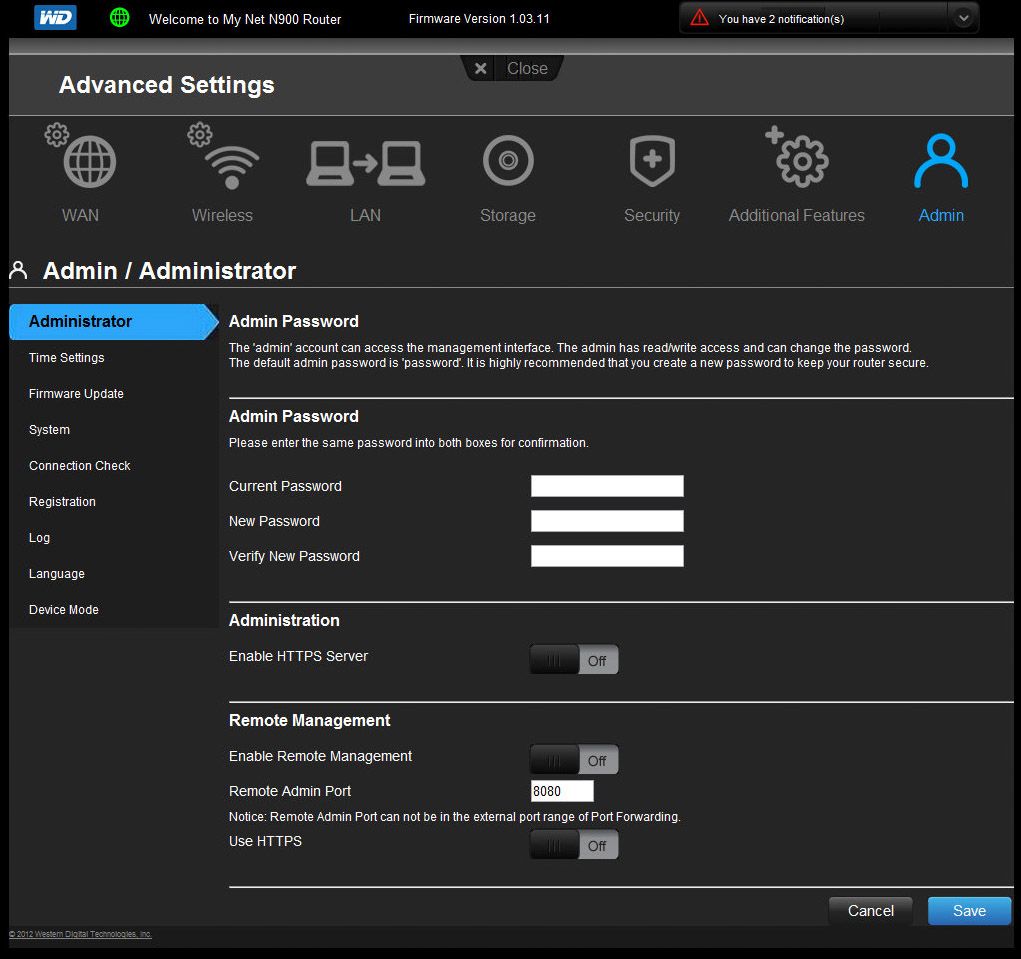Click 'You have 2 notification(s)' text

pyautogui.click(x=781, y=19)
